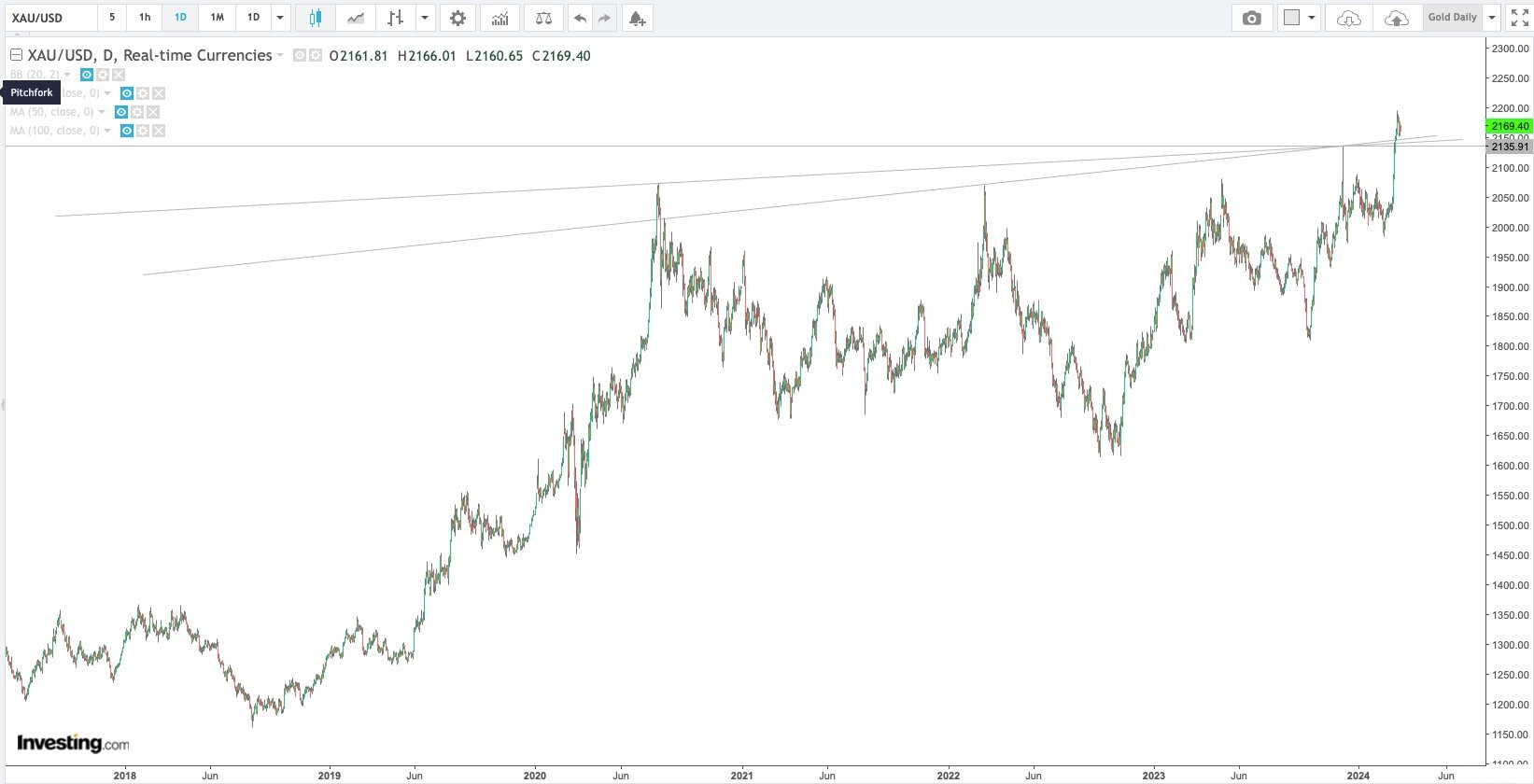This screenshot has width=1534, height=784.
Task: Click the grey 2135.91 horizontal line label
Action: coord(1509,147)
